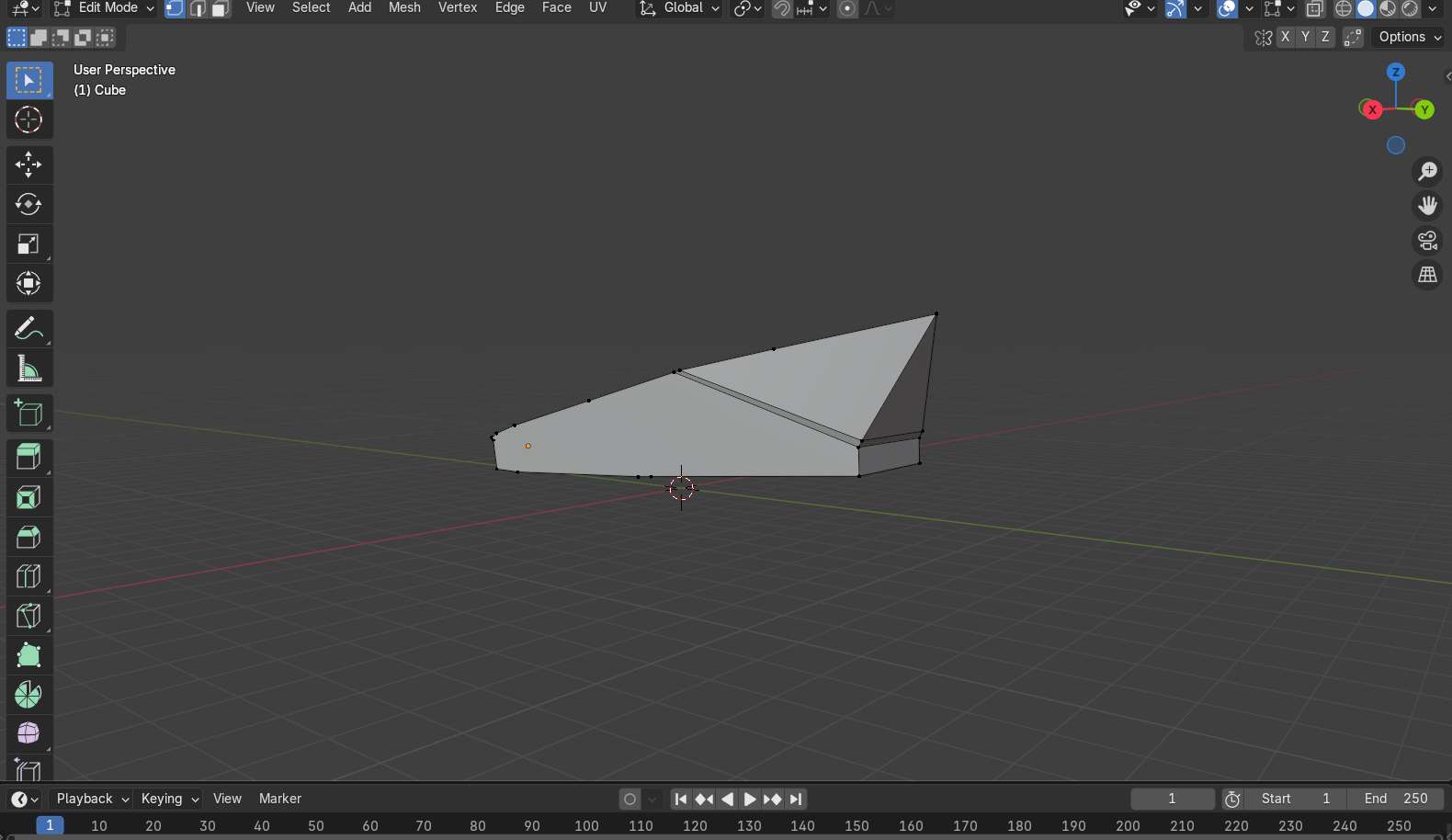Click the Zoom magnifier viewport icon
The width and height of the screenshot is (1452, 840).
(x=1427, y=171)
